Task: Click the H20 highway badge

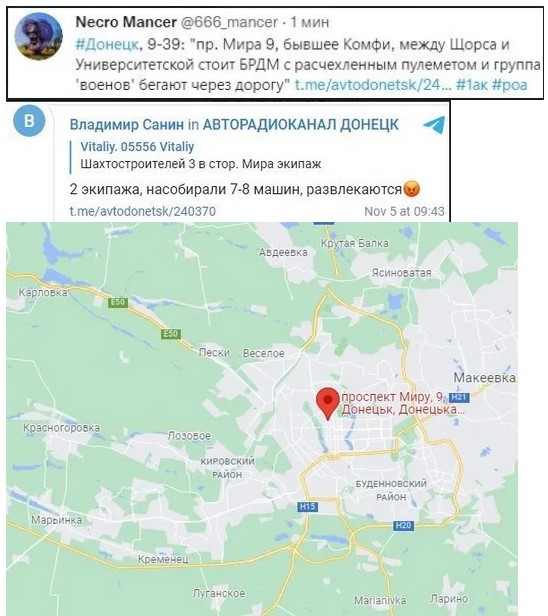Action: (403, 525)
